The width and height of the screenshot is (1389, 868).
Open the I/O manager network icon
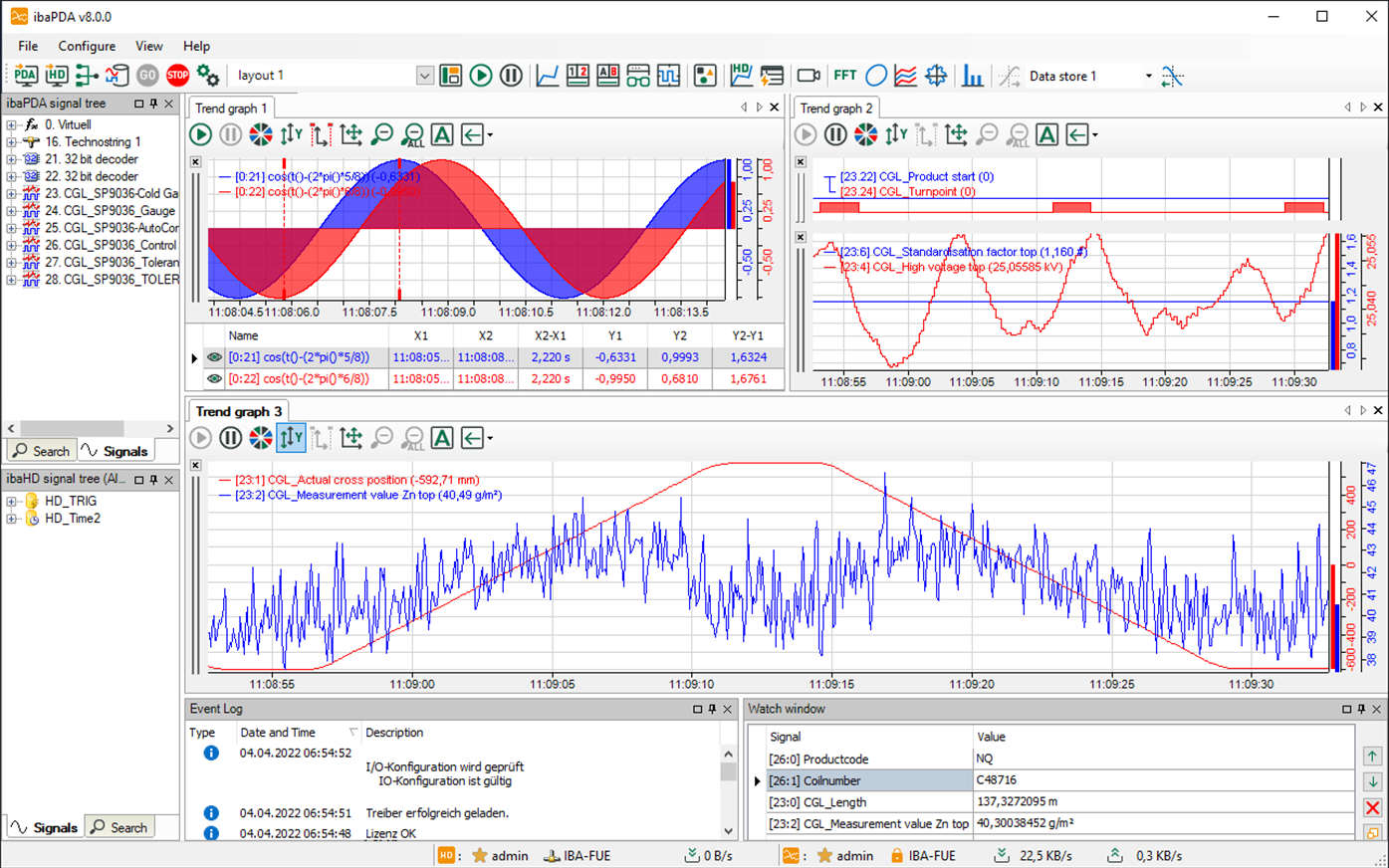(87, 76)
